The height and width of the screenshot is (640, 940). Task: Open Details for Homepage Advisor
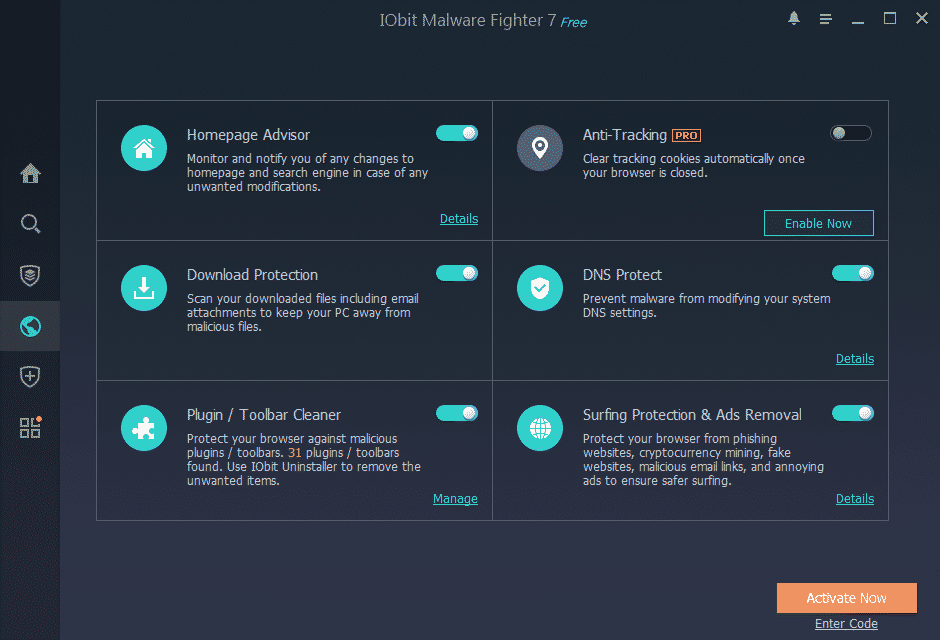point(459,219)
